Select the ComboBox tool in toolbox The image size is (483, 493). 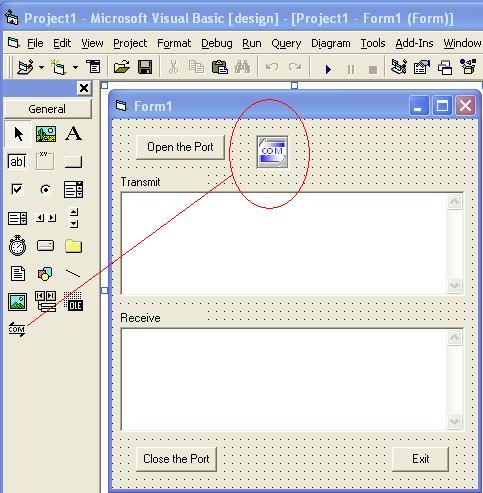pos(73,189)
